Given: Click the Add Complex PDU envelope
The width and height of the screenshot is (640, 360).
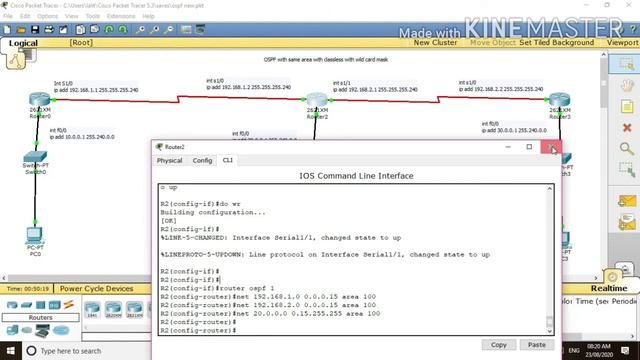Looking at the screenshot, I should click(627, 223).
